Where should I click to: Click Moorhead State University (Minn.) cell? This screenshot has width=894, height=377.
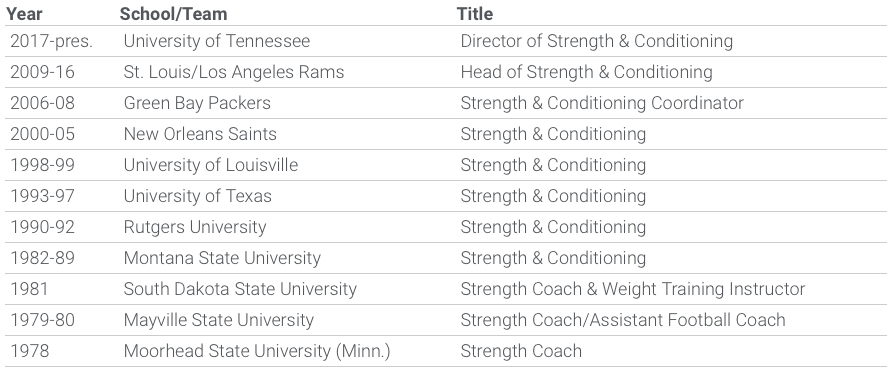click(x=257, y=351)
